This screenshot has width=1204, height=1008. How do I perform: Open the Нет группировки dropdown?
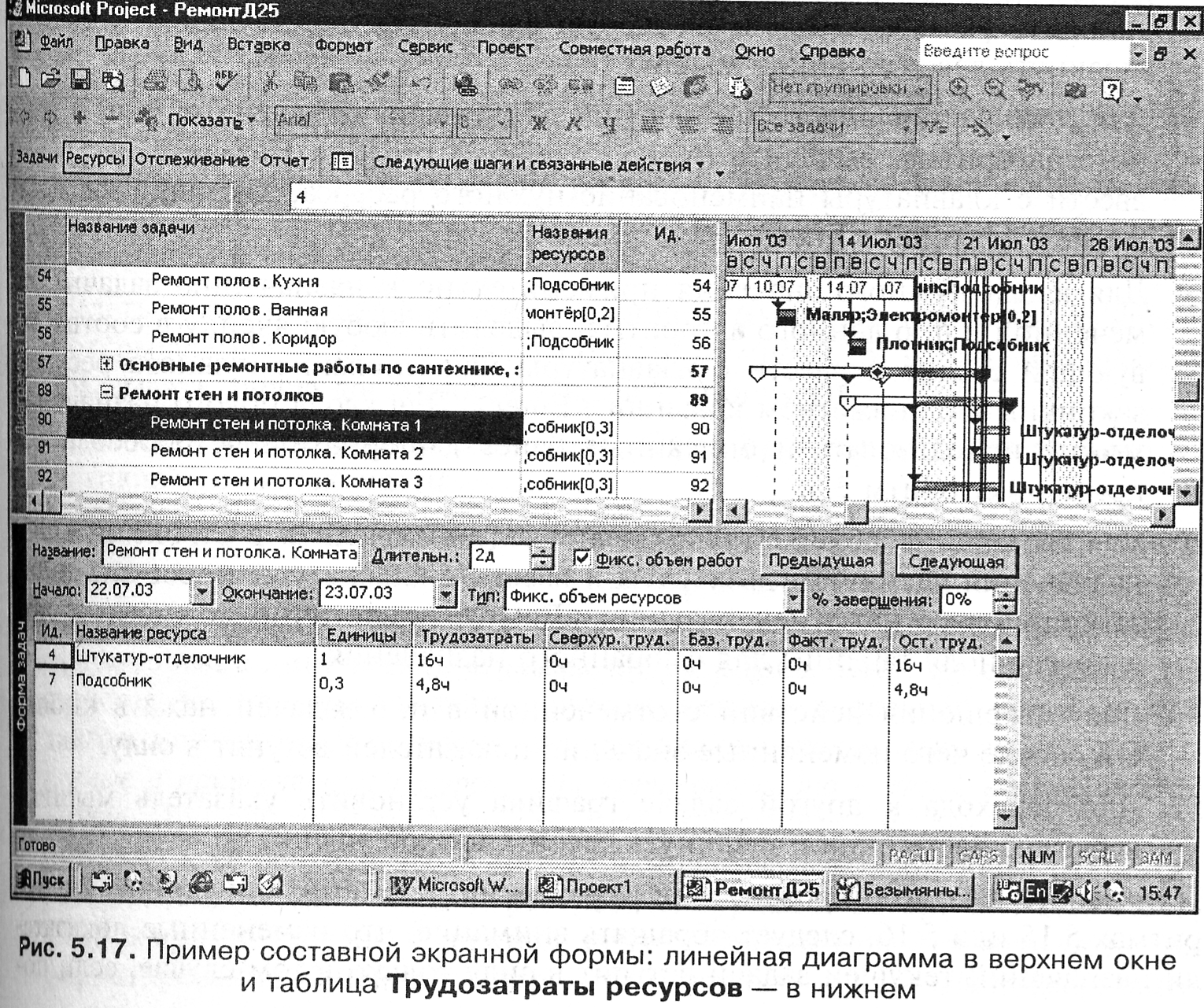(922, 89)
